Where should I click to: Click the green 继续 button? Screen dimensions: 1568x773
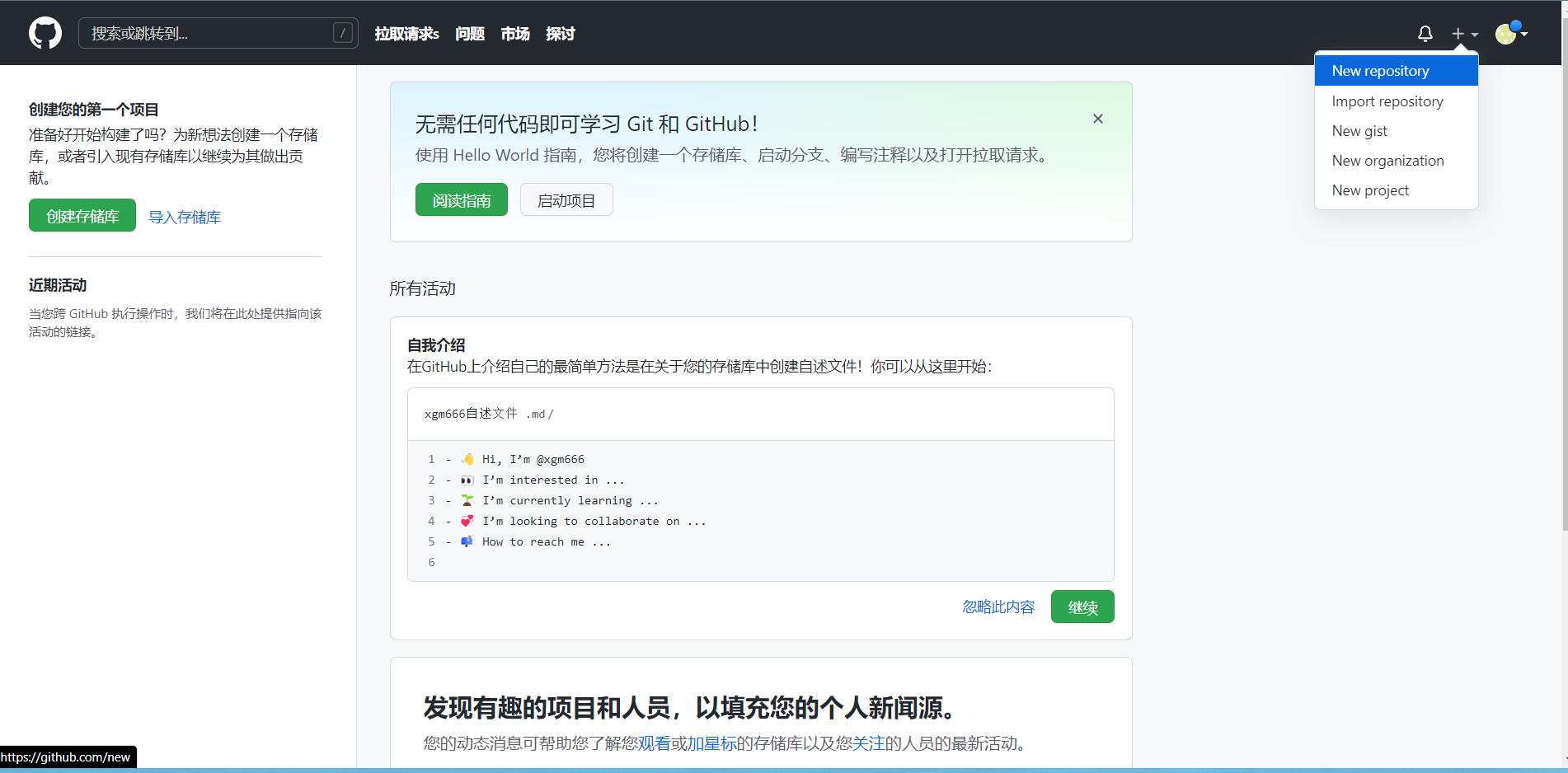(x=1082, y=607)
